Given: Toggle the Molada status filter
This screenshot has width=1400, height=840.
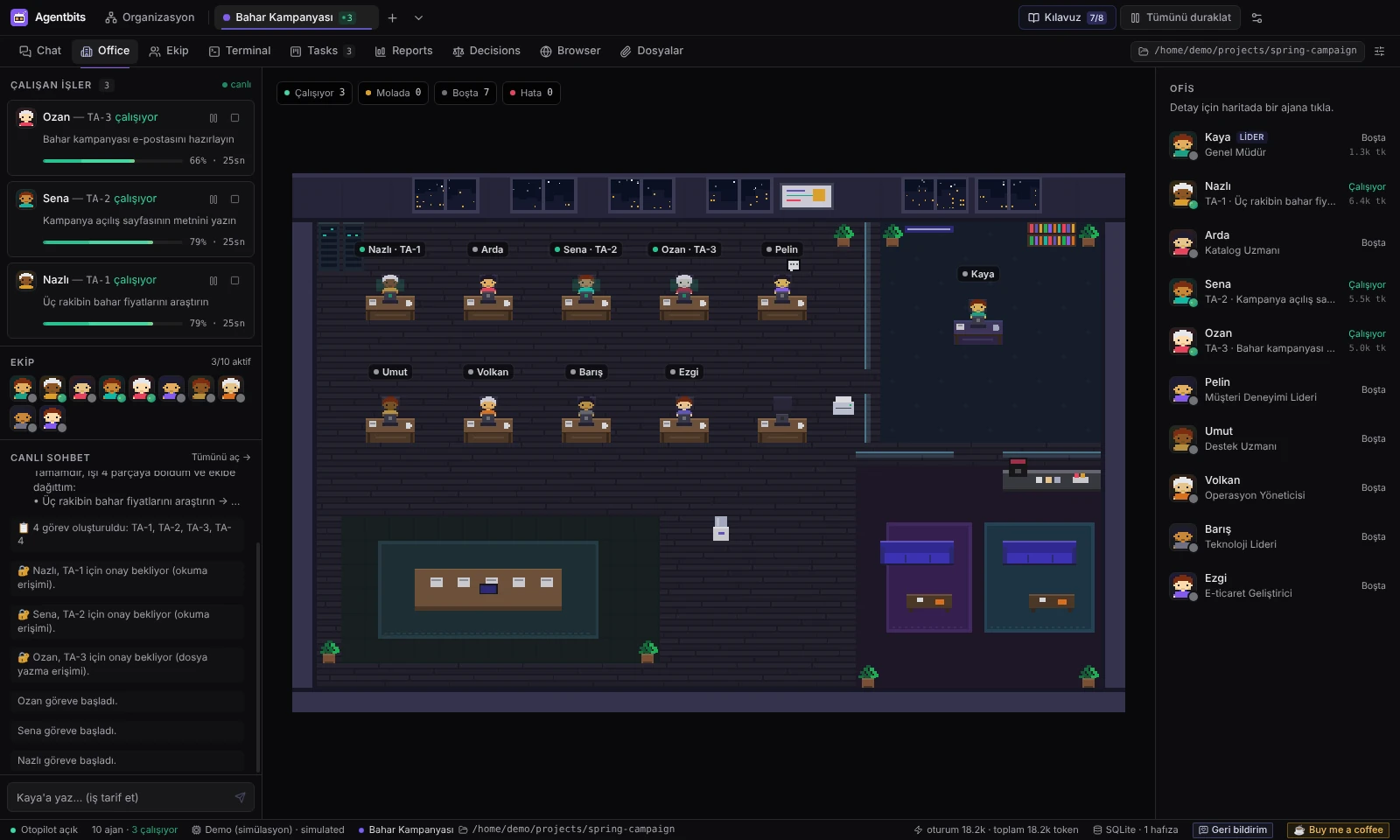Looking at the screenshot, I should coord(393,93).
